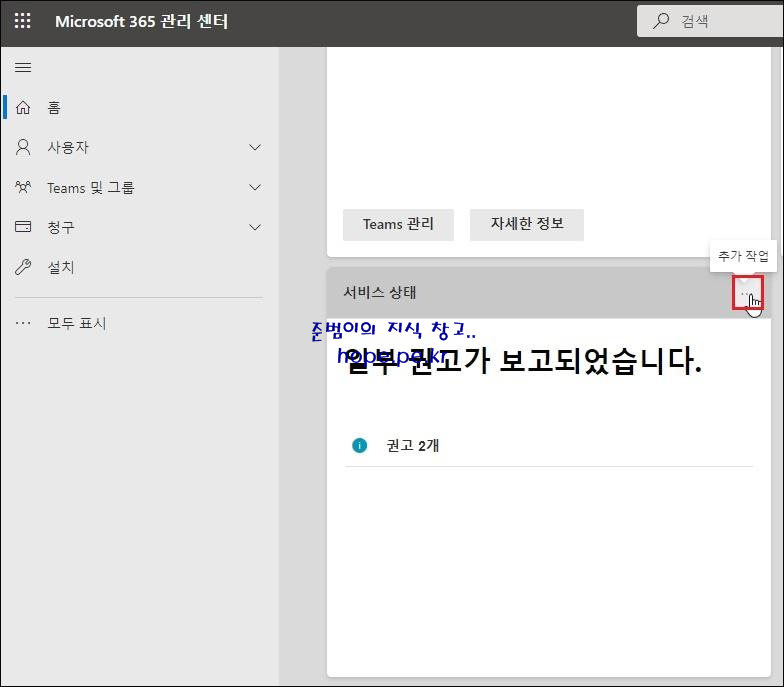Expand the 청구 chevron
Viewport: 784px width, 687px height.
[x=255, y=228]
